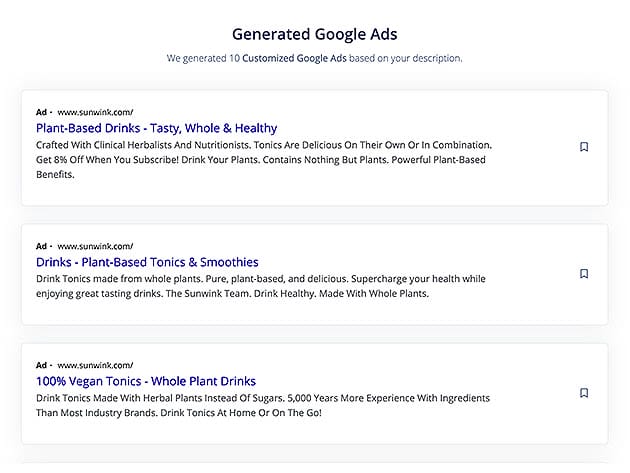The width and height of the screenshot is (630, 473).
Task: Open 'Drinks - Plant-Based Tonics & Smoothies' headline
Action: point(147,262)
